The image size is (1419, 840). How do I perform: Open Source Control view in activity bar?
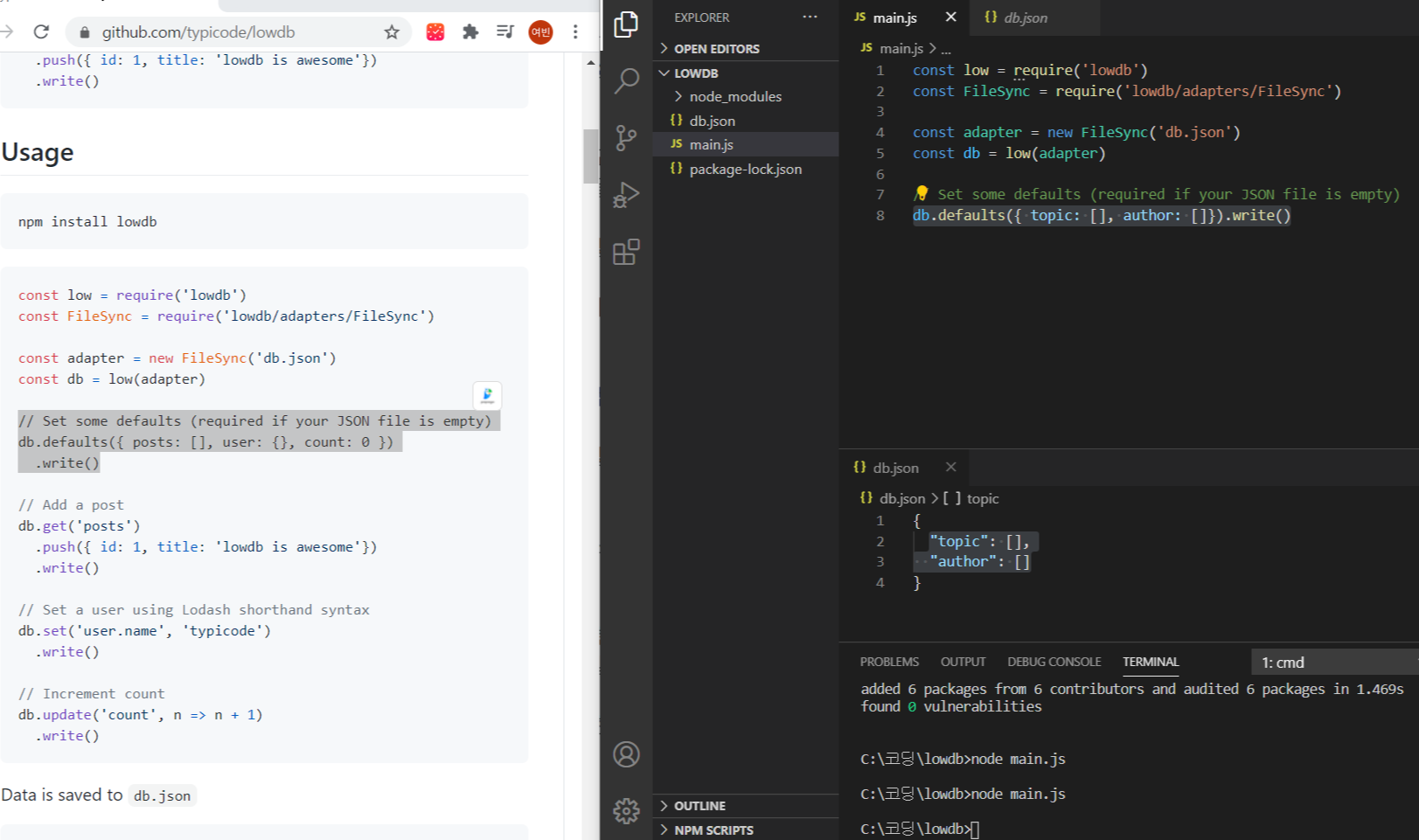[626, 137]
